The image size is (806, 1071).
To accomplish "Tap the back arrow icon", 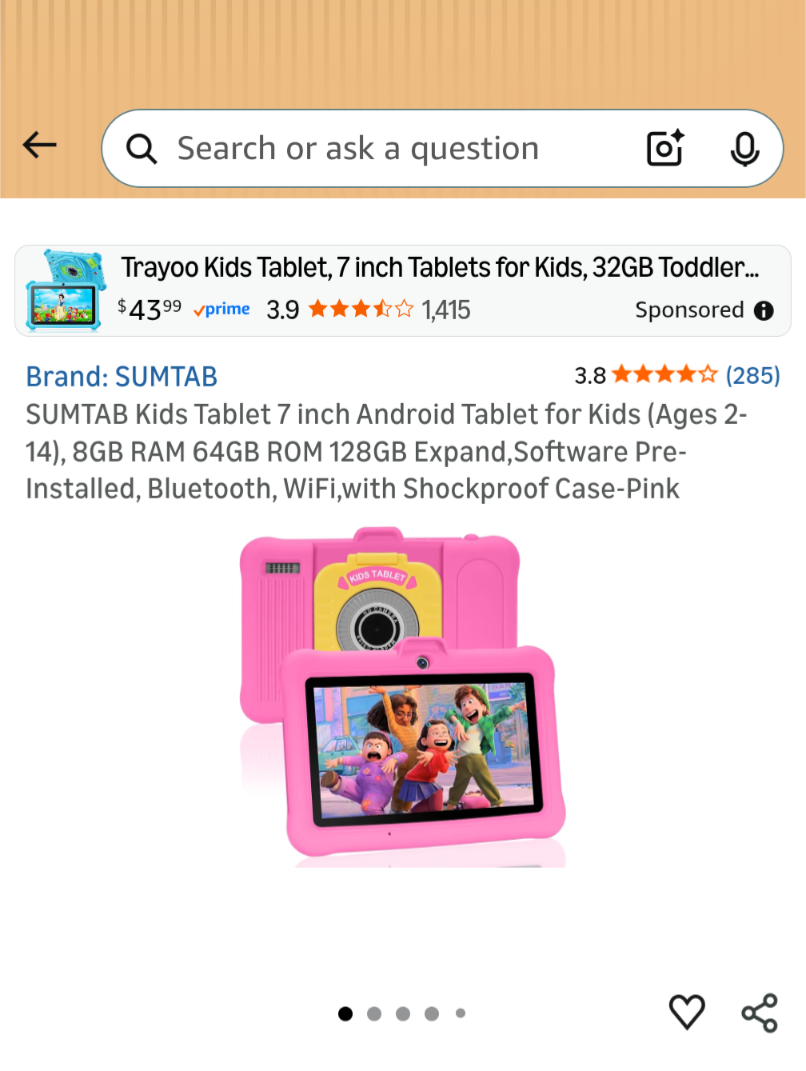I will pyautogui.click(x=40, y=145).
